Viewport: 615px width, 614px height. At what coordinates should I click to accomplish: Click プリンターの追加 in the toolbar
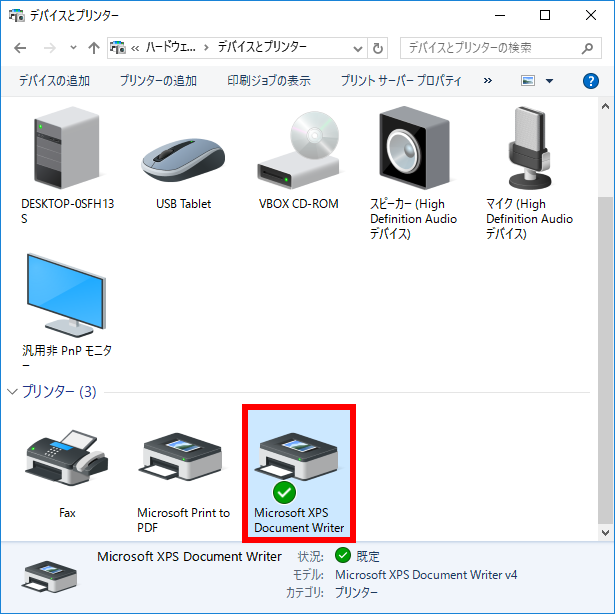[x=158, y=81]
